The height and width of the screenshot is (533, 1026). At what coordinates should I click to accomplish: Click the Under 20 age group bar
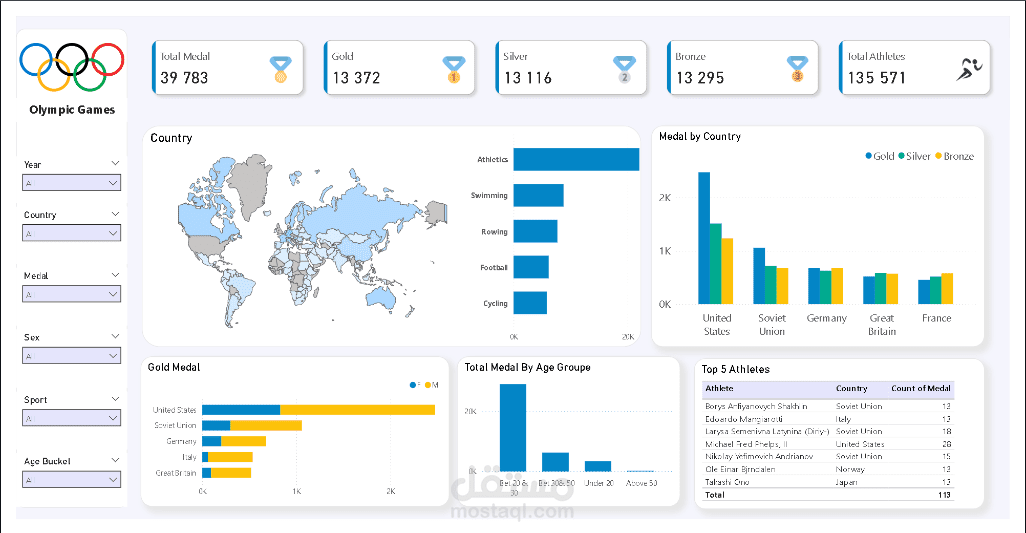click(598, 466)
